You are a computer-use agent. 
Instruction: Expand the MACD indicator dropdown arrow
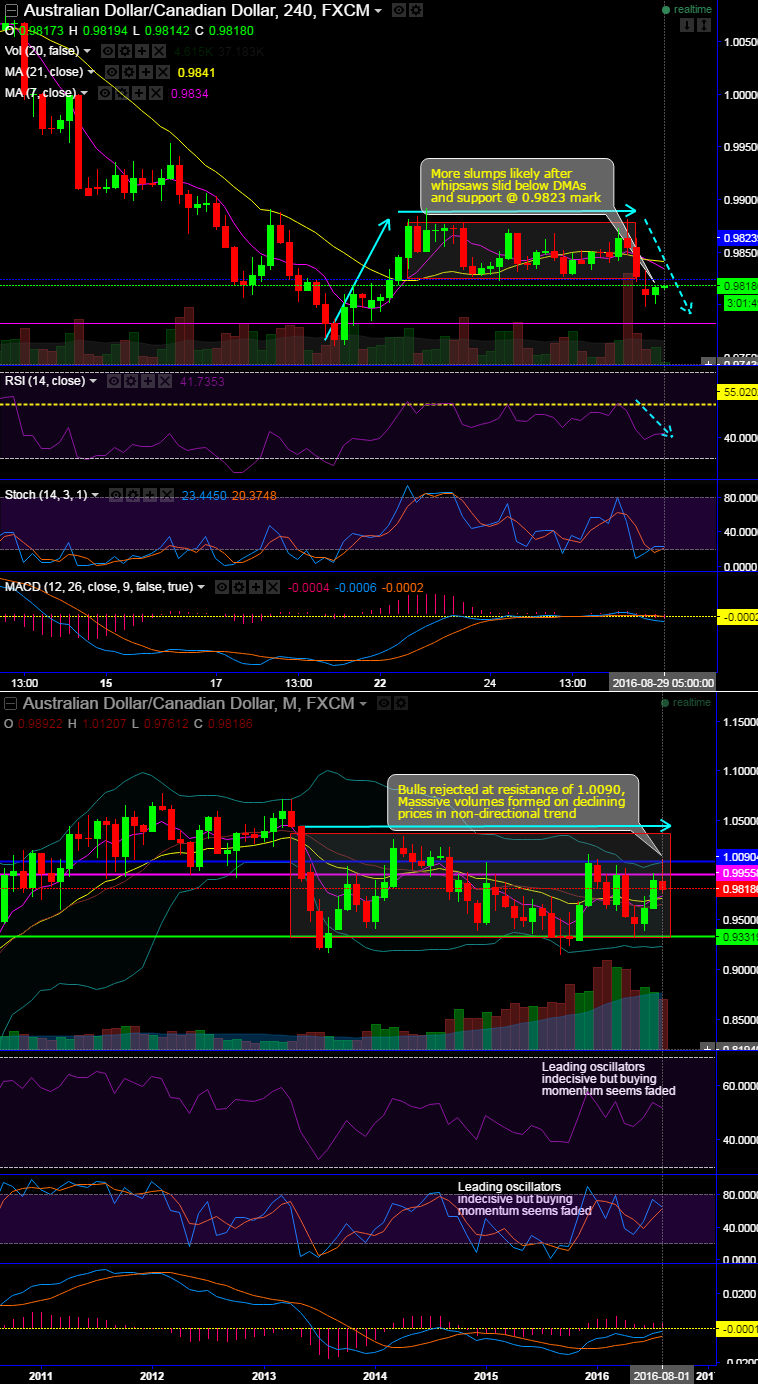pos(201,587)
